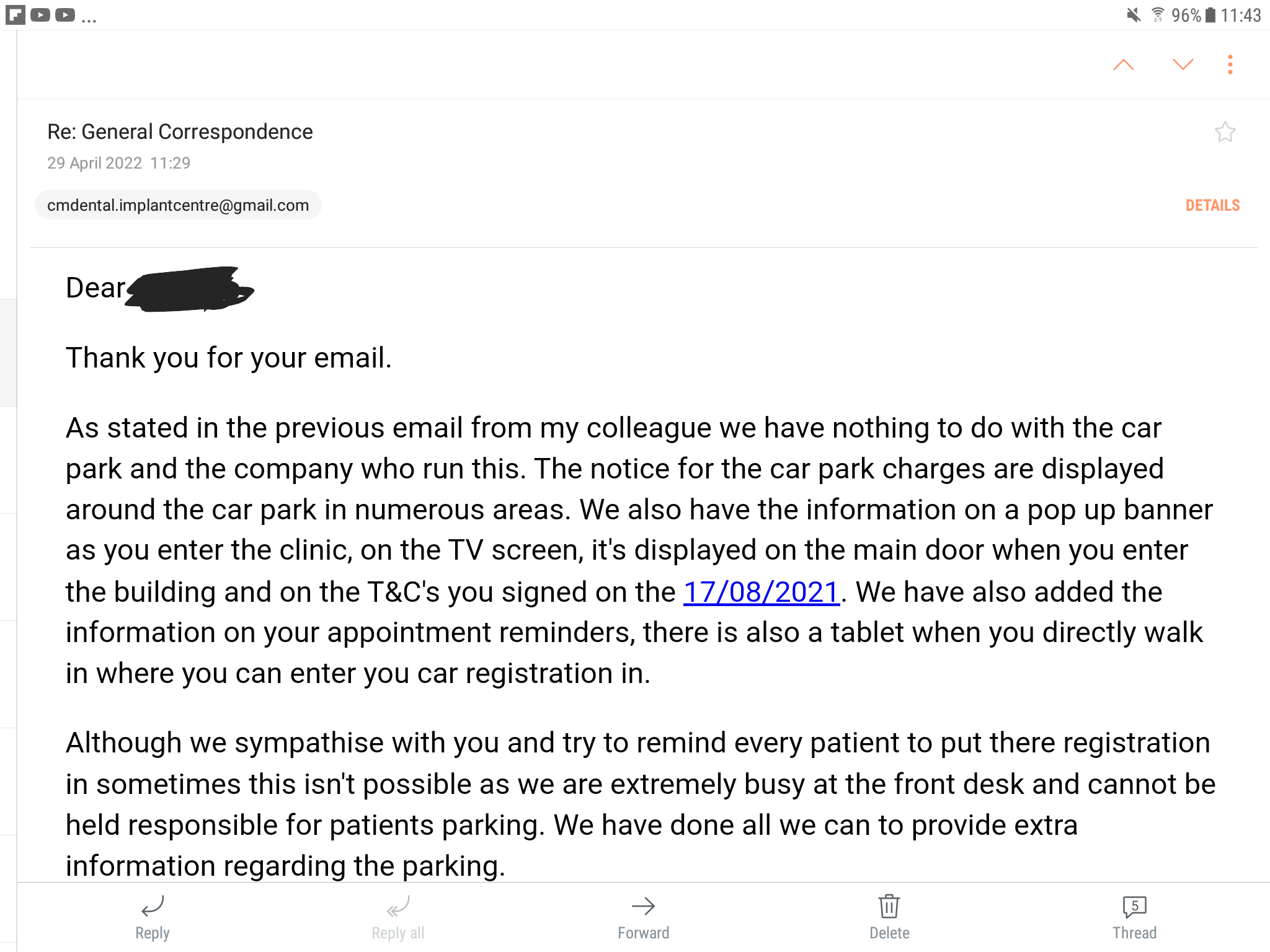
Task: Tap the Re: General Correspondence subject line
Action: tap(180, 132)
